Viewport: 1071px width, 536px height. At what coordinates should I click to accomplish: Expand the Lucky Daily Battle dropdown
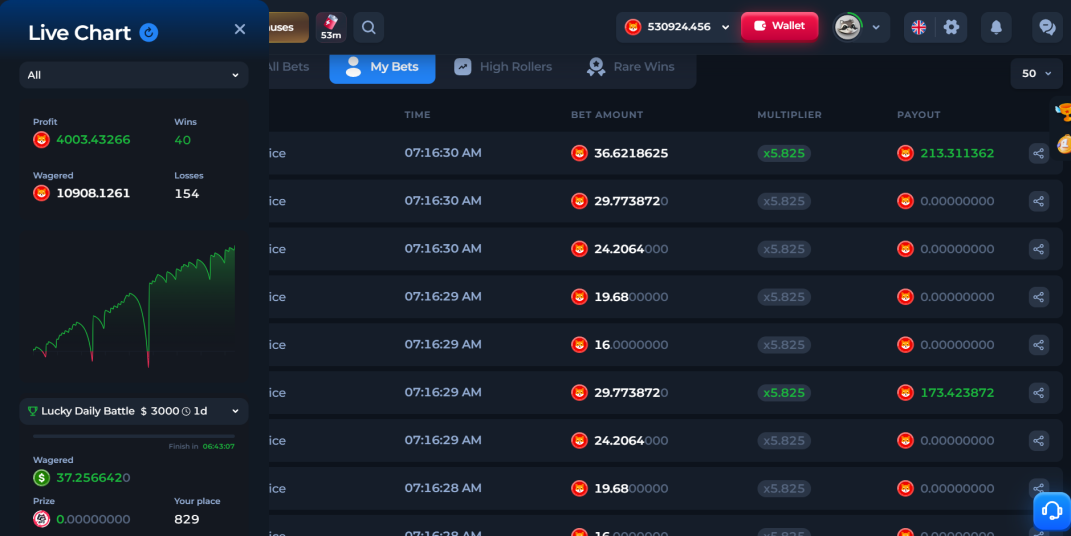[134, 411]
